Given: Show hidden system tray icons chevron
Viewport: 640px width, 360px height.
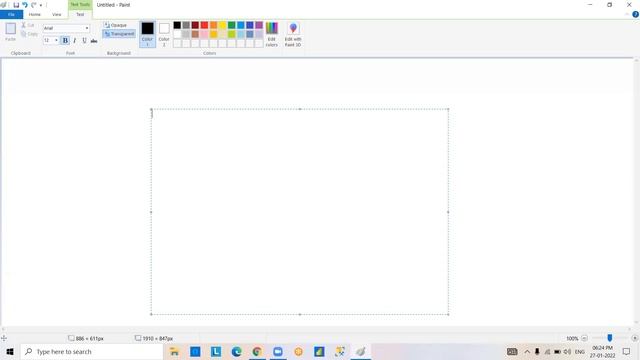Looking at the screenshot, I should coord(527,351).
